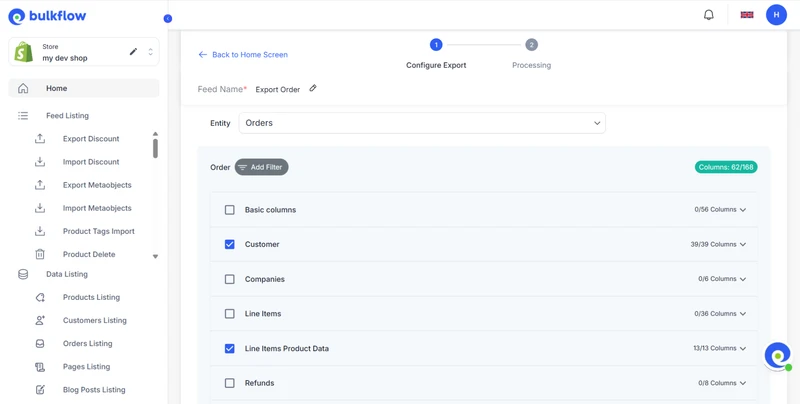The width and height of the screenshot is (800, 404).
Task: Click the Product Delete trash icon
Action: (x=40, y=254)
